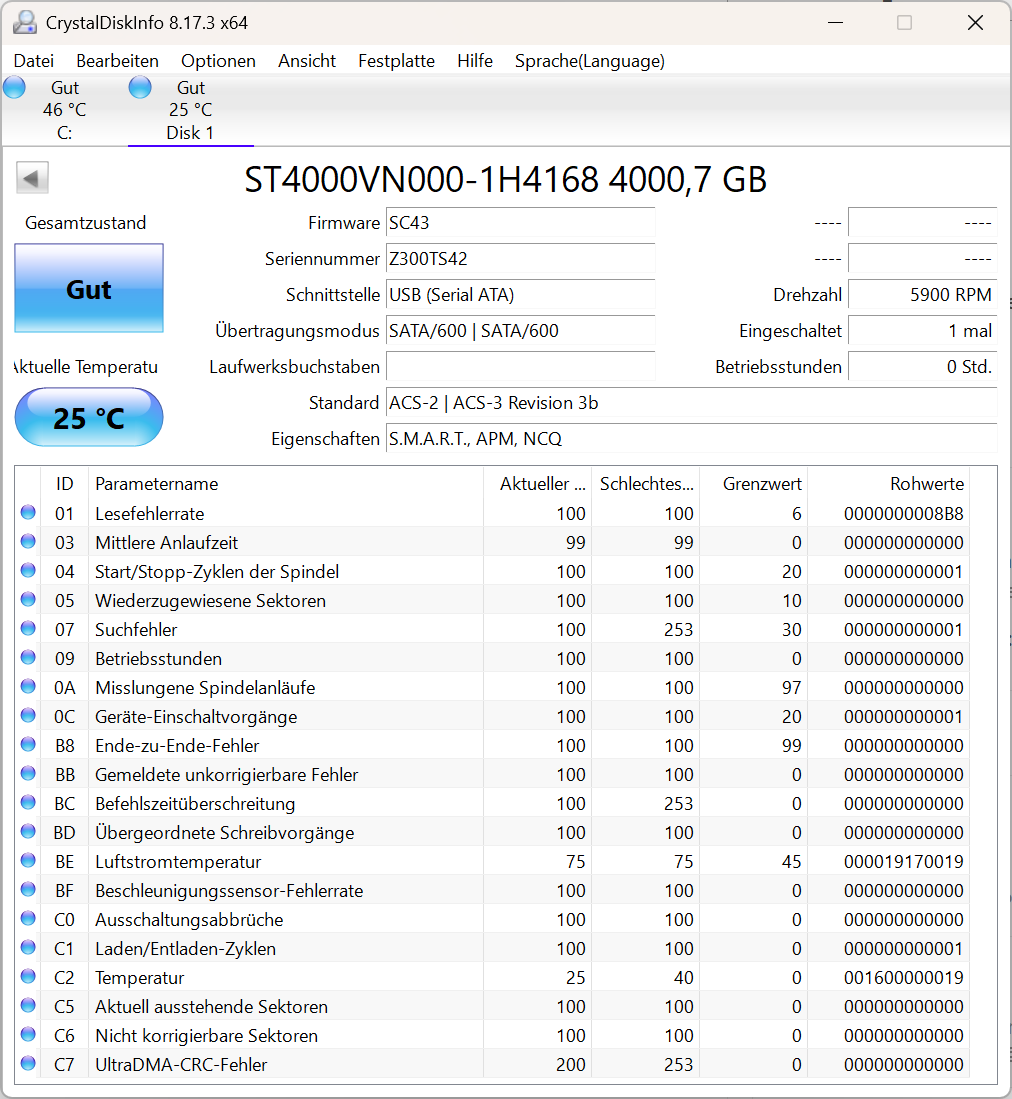This screenshot has width=1012, height=1099.
Task: Open the Bearbeiten menu
Action: (x=117, y=61)
